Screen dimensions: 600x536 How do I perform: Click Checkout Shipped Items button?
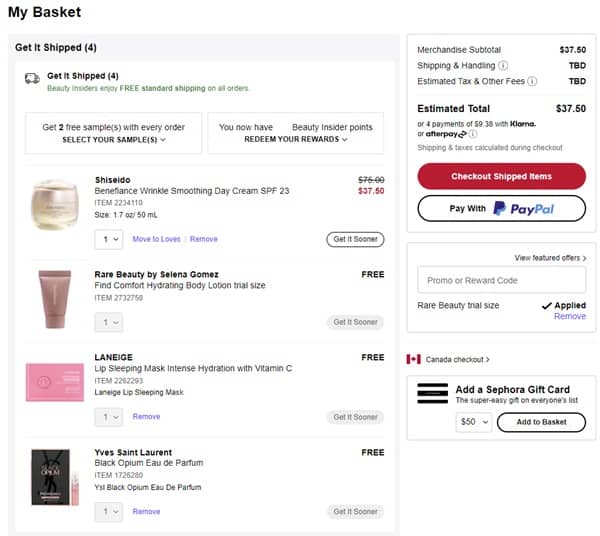tap(501, 176)
